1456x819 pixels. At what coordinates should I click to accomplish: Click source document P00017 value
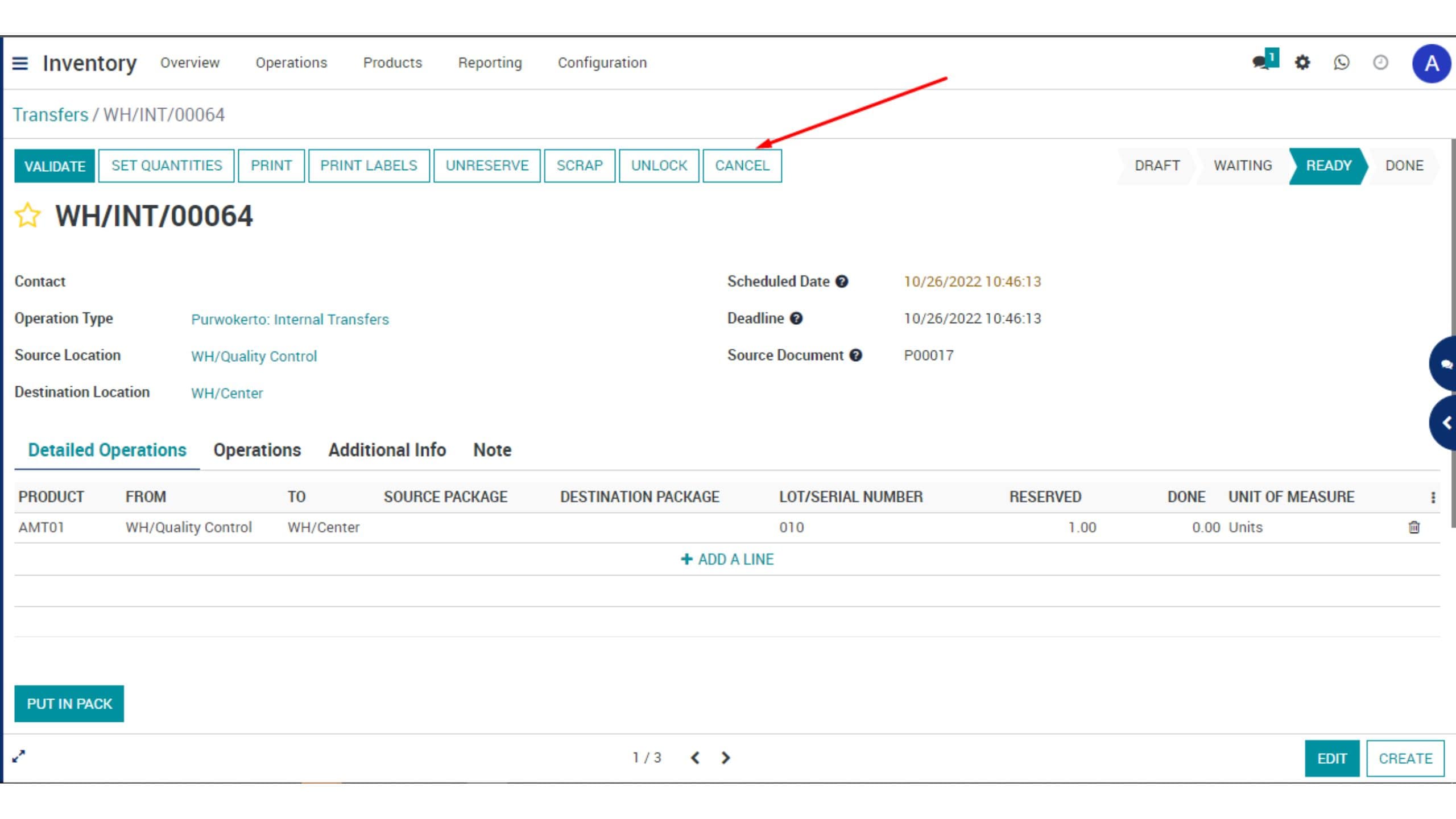(x=928, y=355)
